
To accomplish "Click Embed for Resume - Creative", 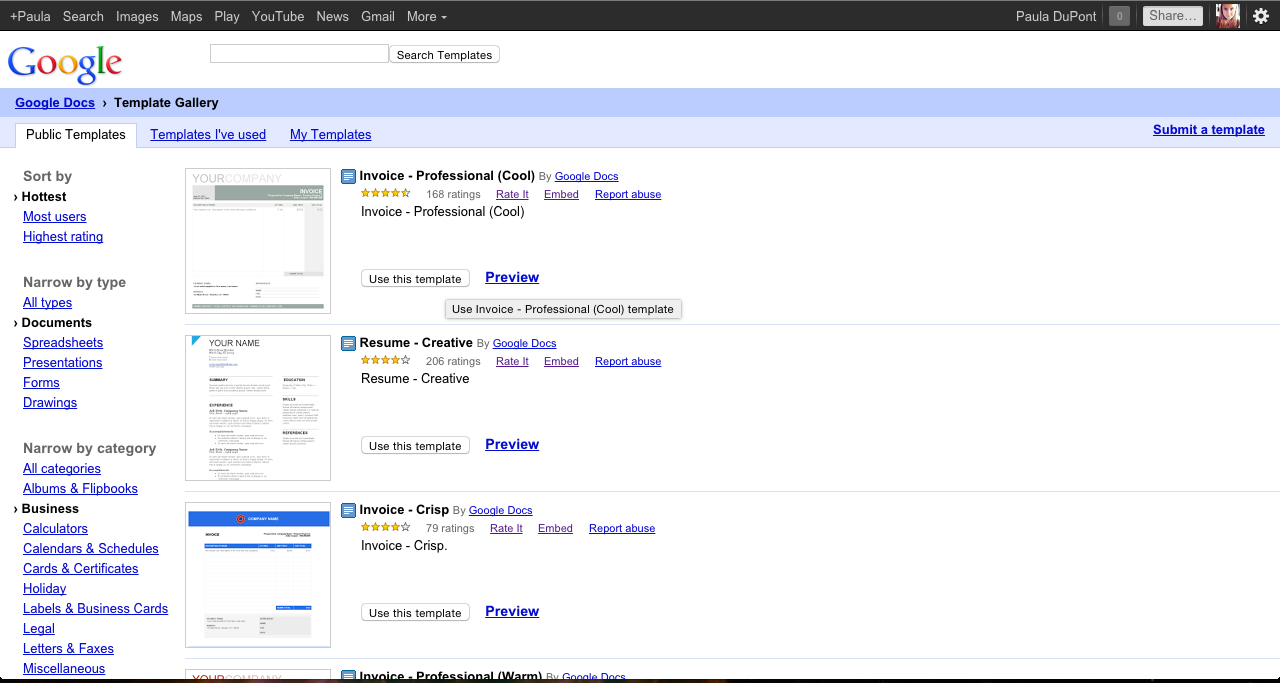I will tap(561, 362).
